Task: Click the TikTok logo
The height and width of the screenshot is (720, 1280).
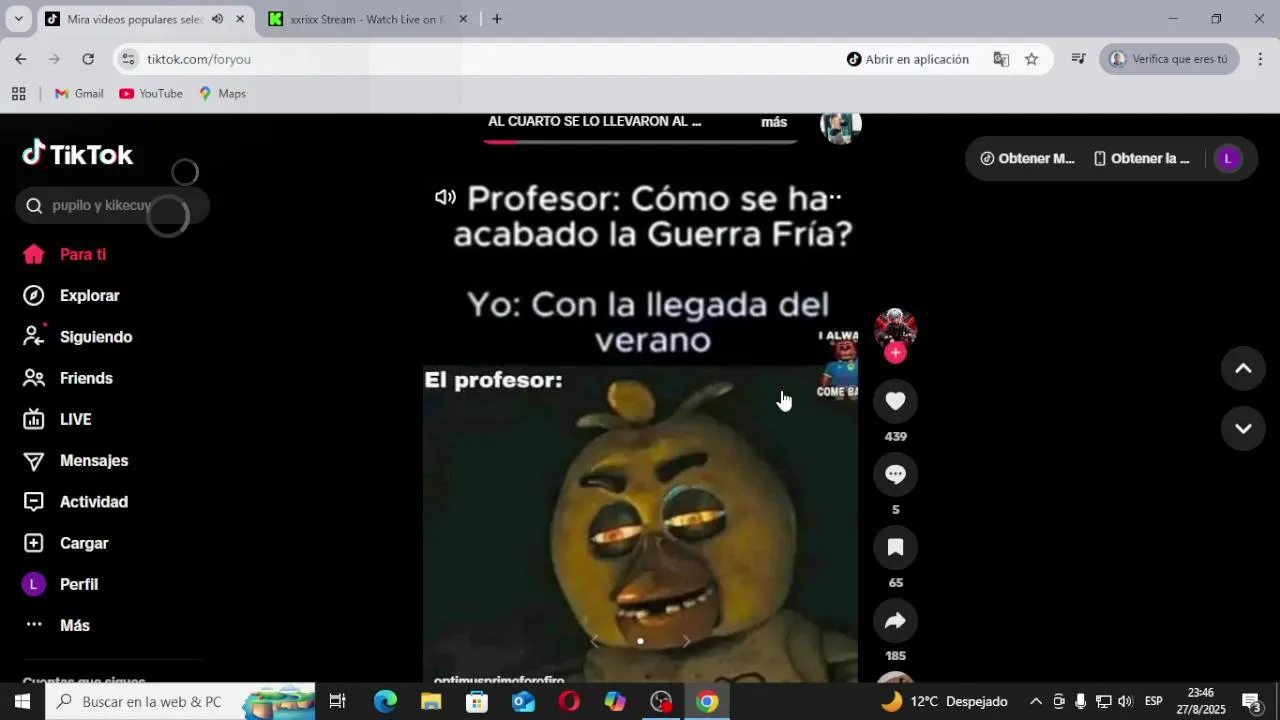Action: click(78, 154)
